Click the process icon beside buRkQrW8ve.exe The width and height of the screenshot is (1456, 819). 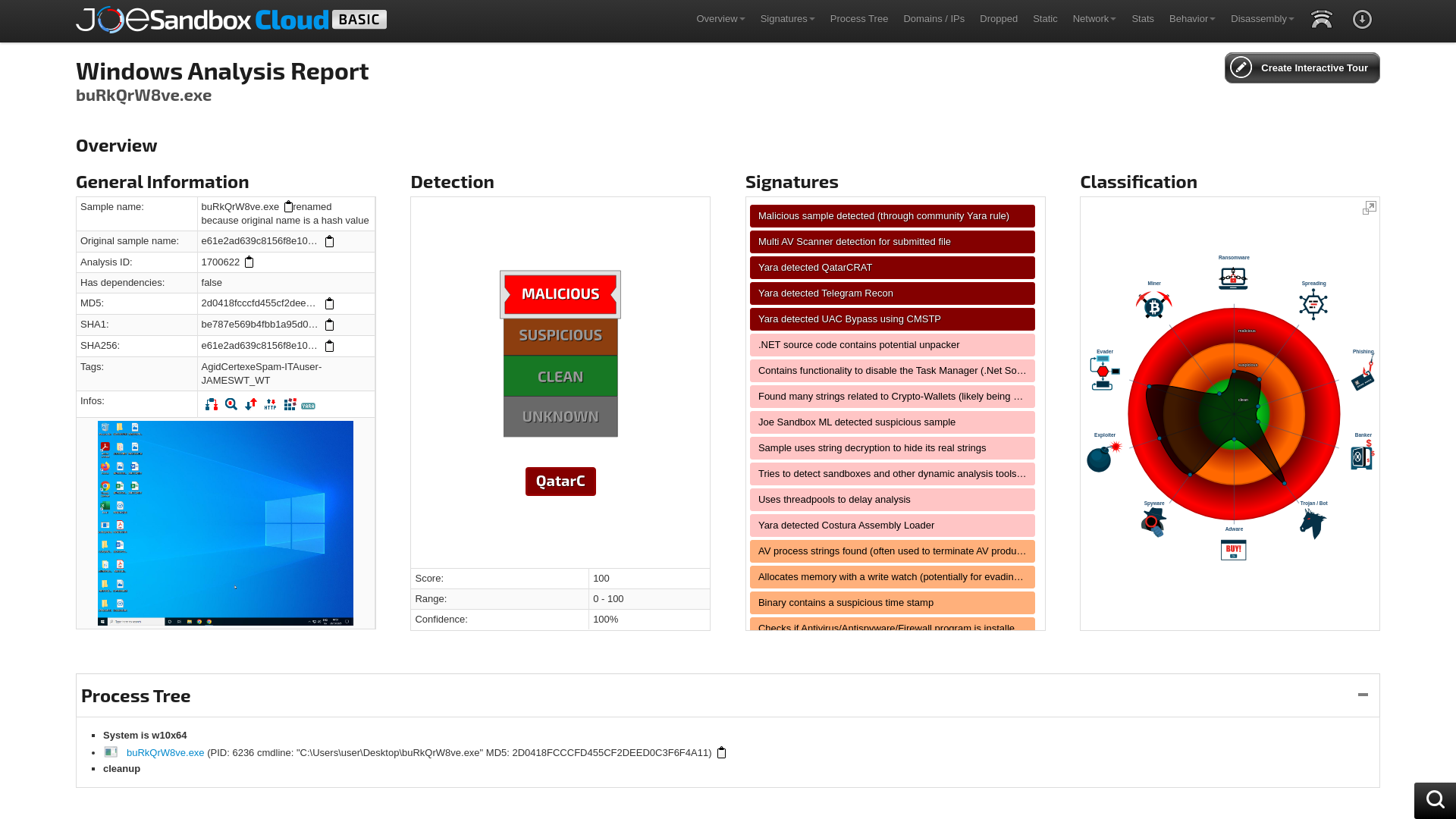coord(111,752)
